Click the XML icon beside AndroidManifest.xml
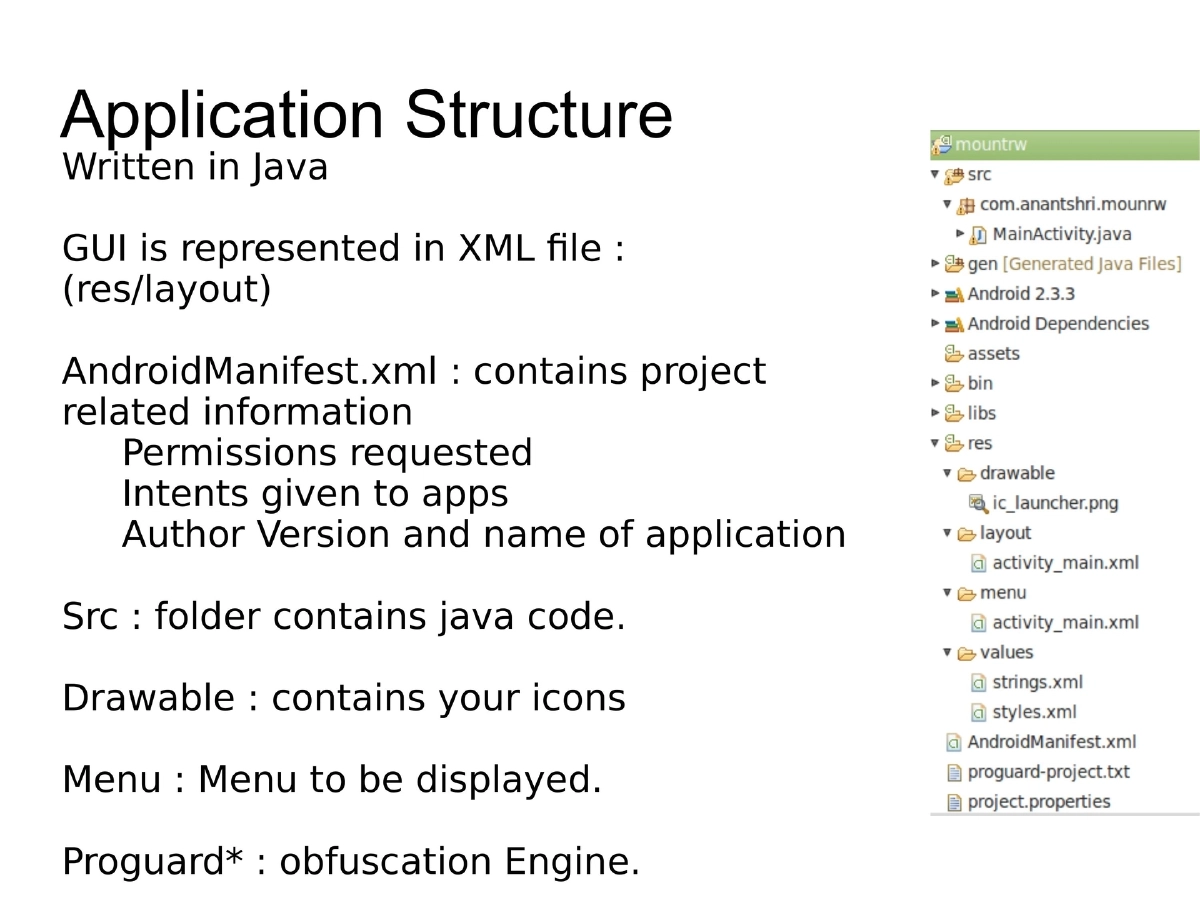1200x900 pixels. coord(952,742)
